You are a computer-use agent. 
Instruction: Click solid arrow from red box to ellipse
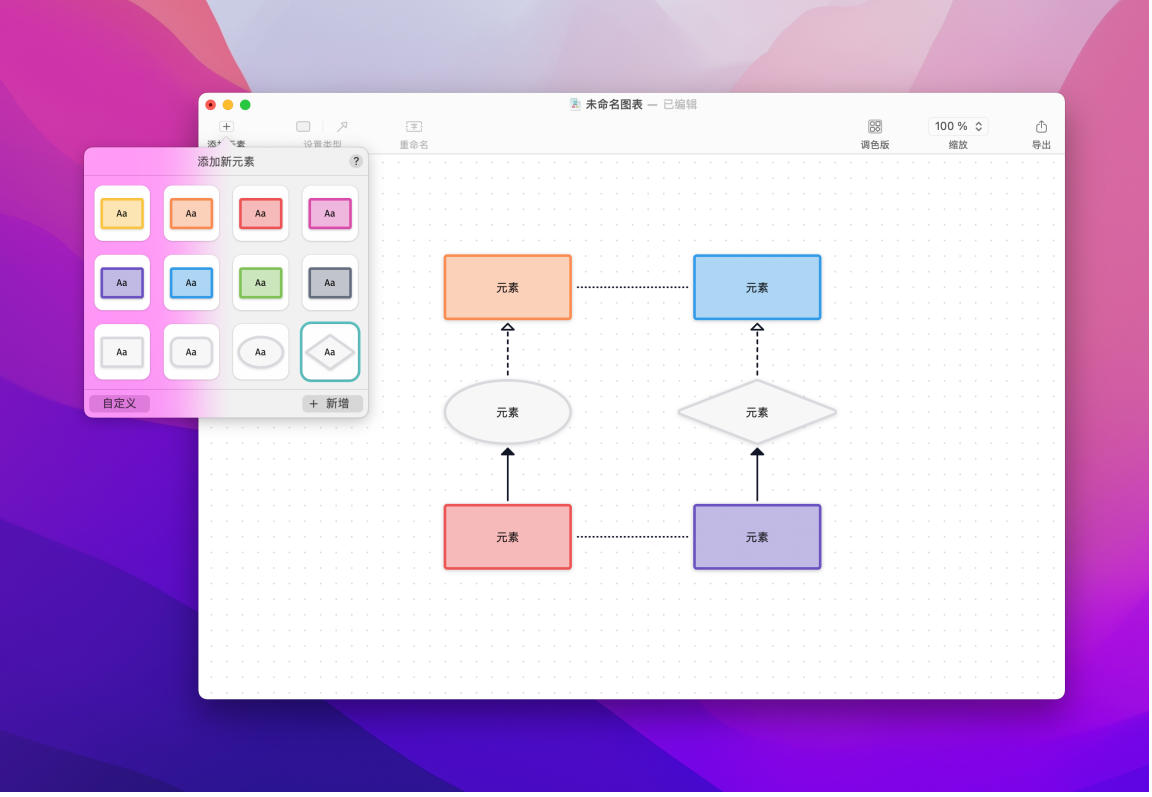pos(508,475)
